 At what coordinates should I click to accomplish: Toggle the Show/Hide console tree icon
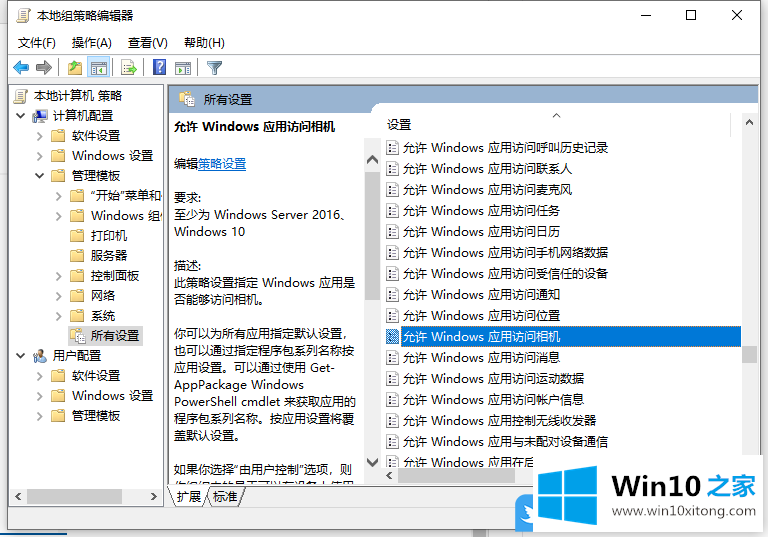point(98,67)
